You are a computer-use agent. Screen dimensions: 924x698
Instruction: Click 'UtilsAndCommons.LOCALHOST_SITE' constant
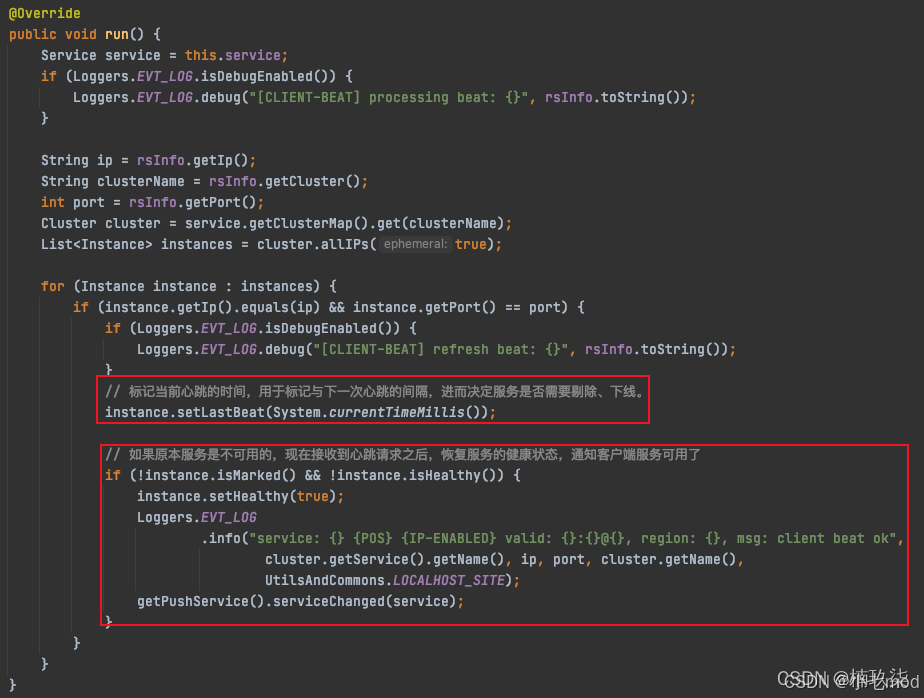[385, 581]
